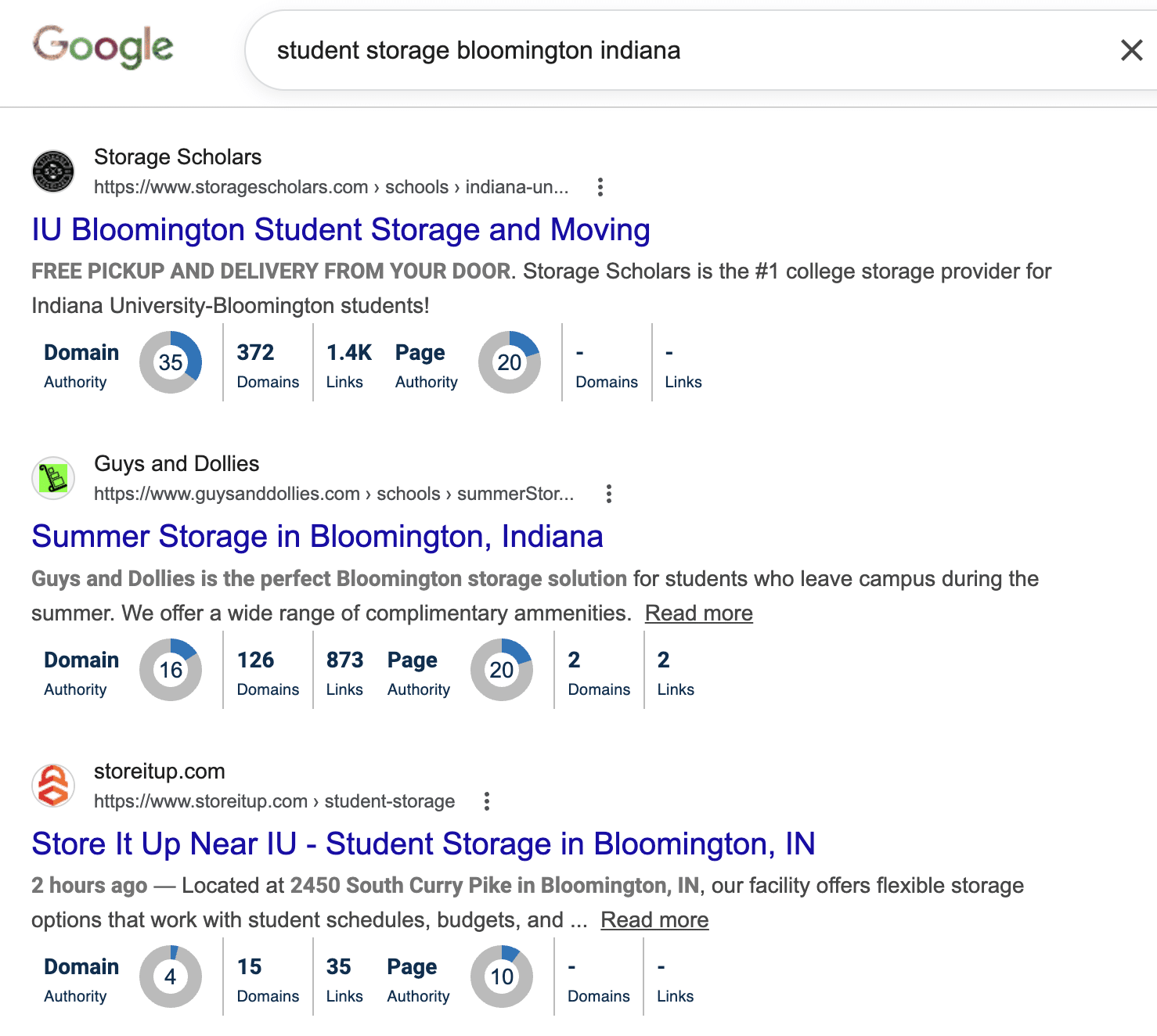Open the Store It Up Near IU result
Viewport: 1157px width, 1036px height.
(423, 844)
